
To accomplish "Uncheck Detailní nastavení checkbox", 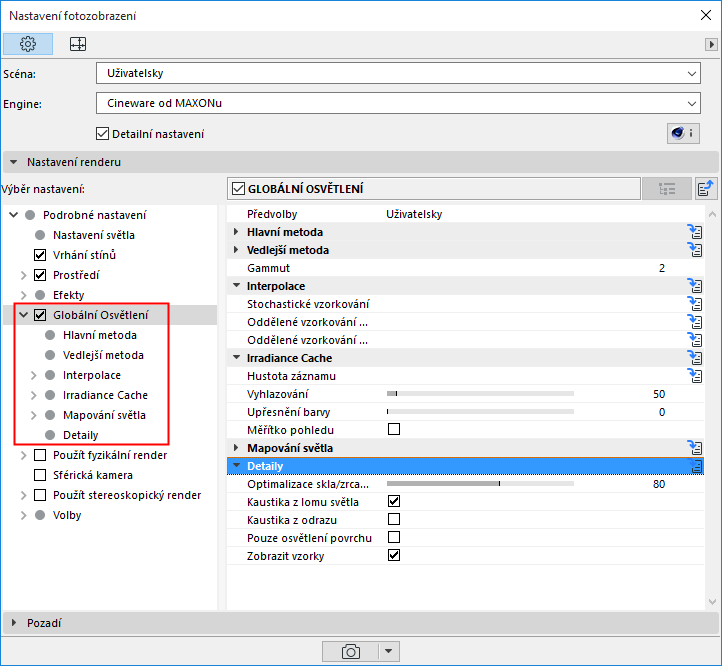I will (102, 134).
